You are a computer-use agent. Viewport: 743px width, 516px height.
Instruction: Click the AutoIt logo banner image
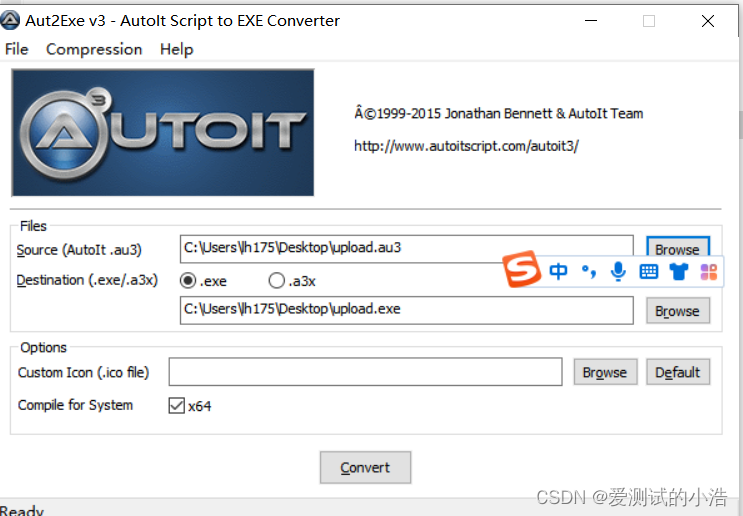(x=163, y=133)
